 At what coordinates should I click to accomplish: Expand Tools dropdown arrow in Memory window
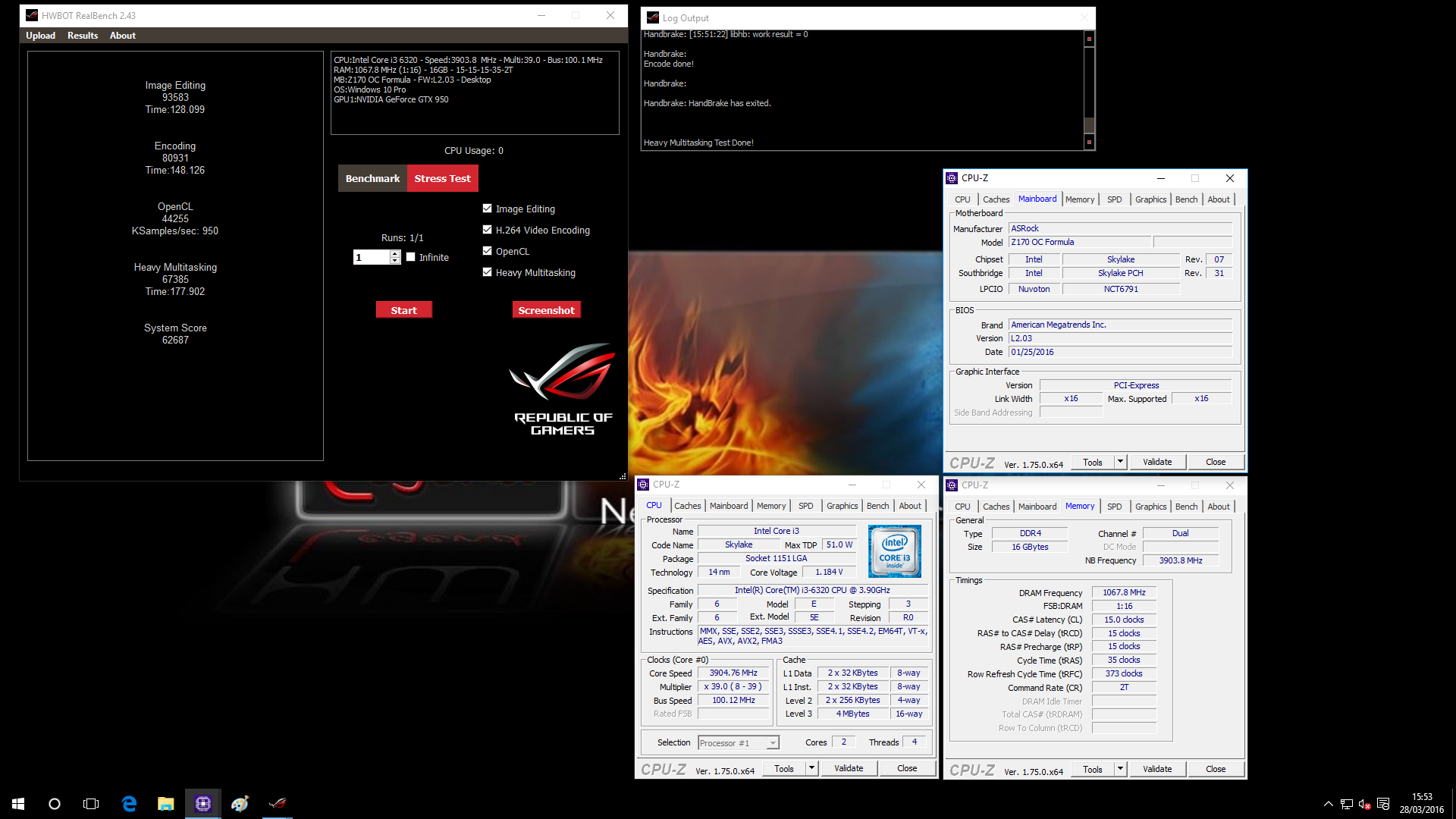pyautogui.click(x=1120, y=768)
